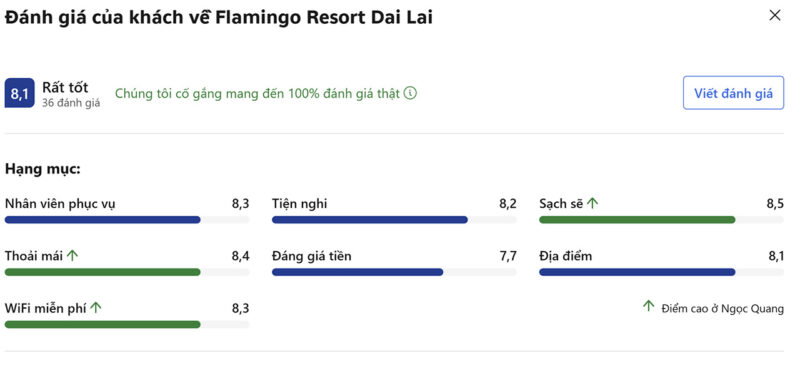Click the Tiện nghi rating bar
Image resolution: width=800 pixels, height=368 pixels.
click(x=394, y=219)
